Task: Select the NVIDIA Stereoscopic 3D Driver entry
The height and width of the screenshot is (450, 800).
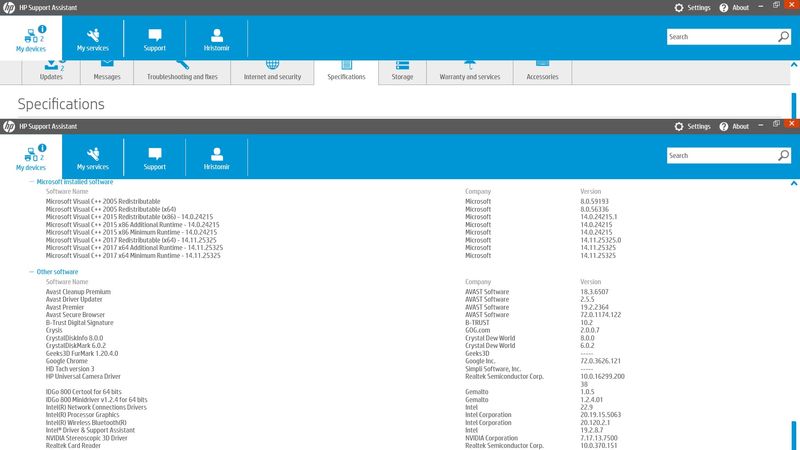Action: [x=87, y=438]
